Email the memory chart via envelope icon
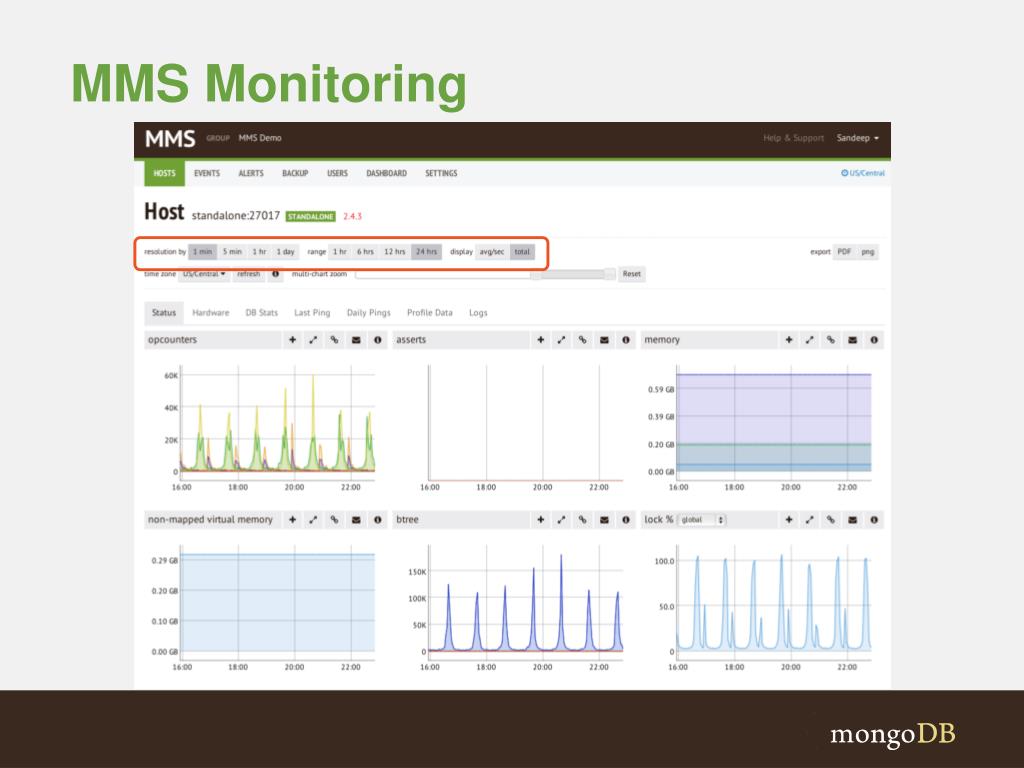The width and height of the screenshot is (1024, 768). (852, 340)
